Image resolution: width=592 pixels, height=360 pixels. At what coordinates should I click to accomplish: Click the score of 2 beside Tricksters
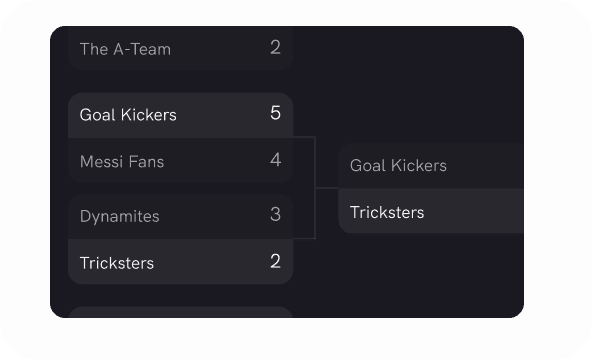[275, 261]
